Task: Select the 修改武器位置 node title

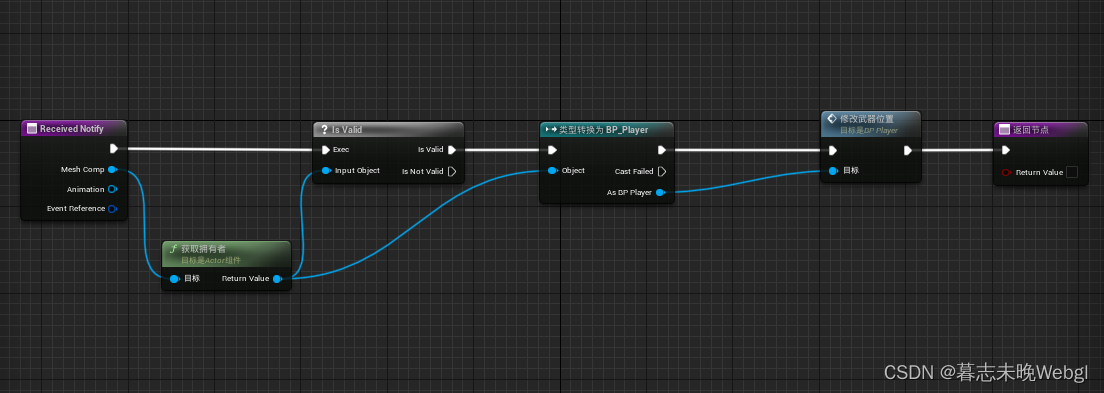Action: pyautogui.click(x=867, y=118)
